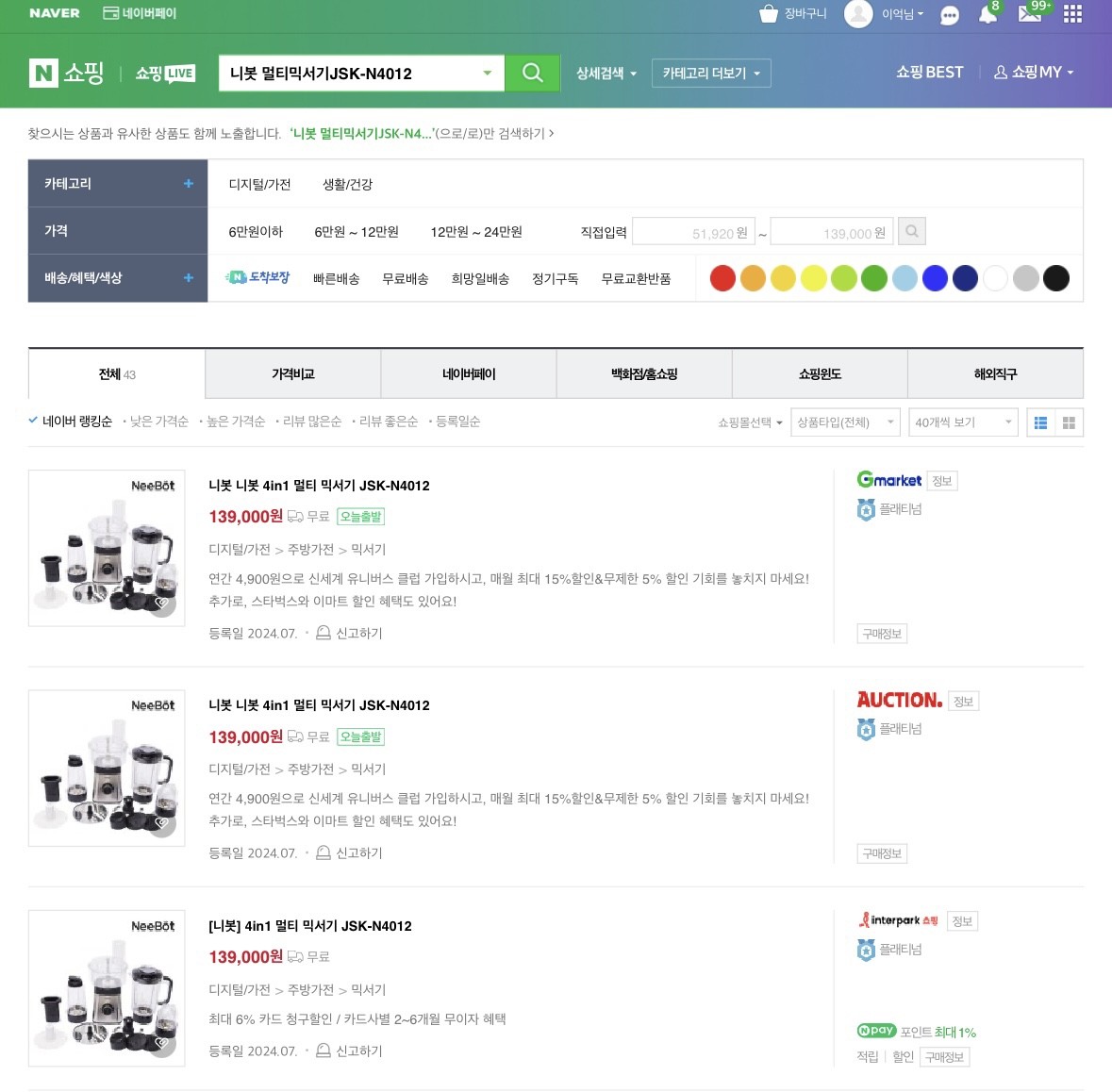The height and width of the screenshot is (1092, 1112).
Task: Select 리뷰 많은순 sort option
Action: point(311,422)
